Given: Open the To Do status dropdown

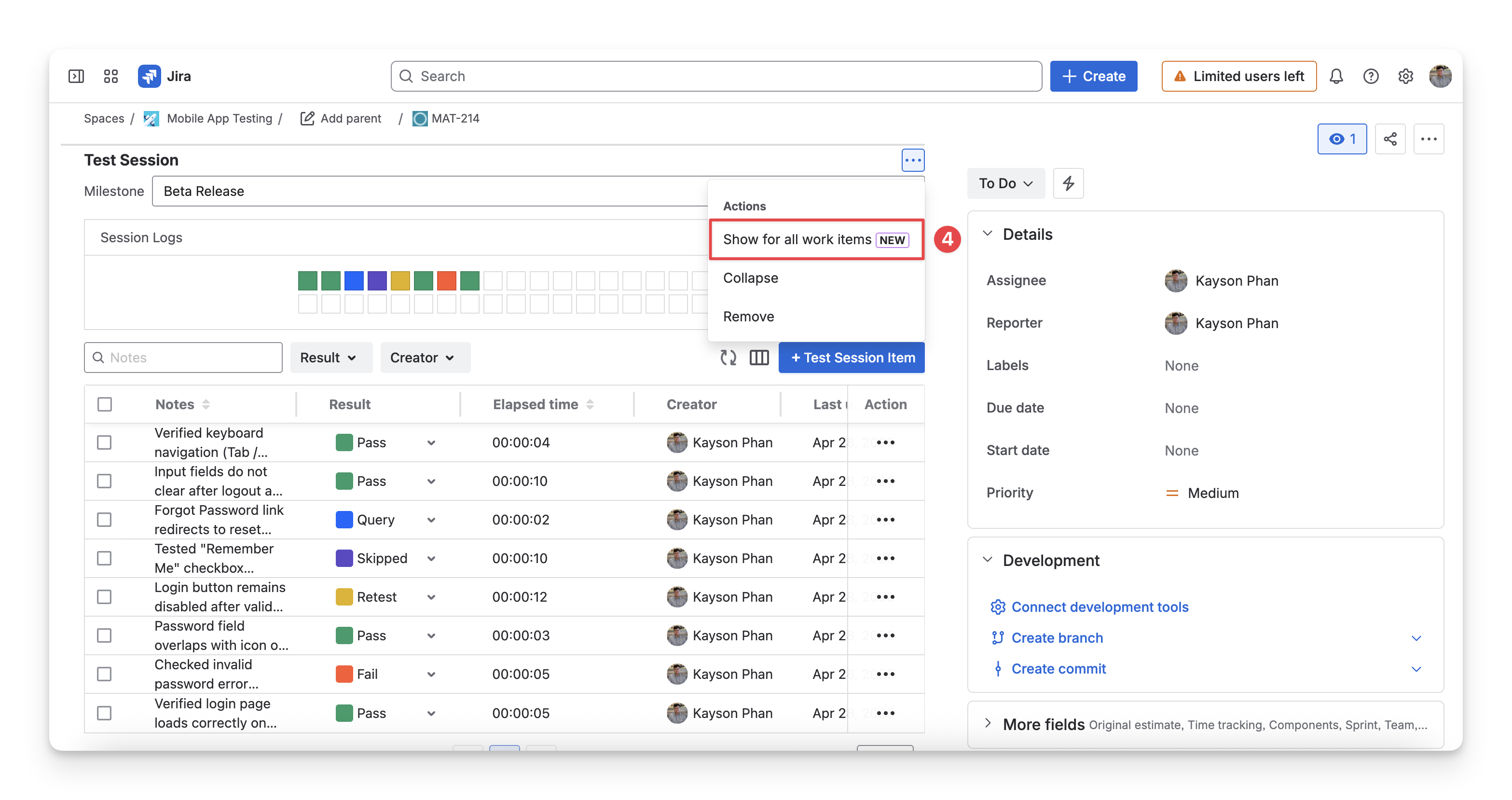Looking at the screenshot, I should (x=1006, y=183).
